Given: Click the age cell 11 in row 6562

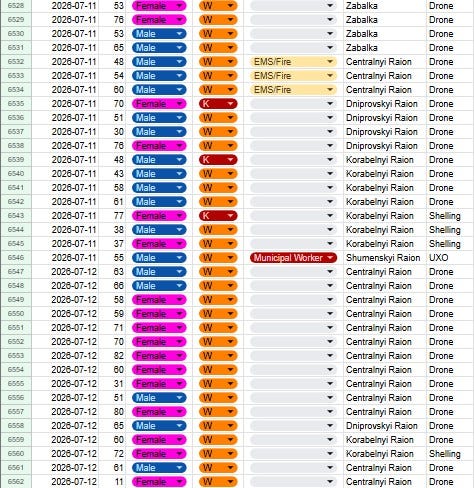Looking at the screenshot, I should point(112,482).
